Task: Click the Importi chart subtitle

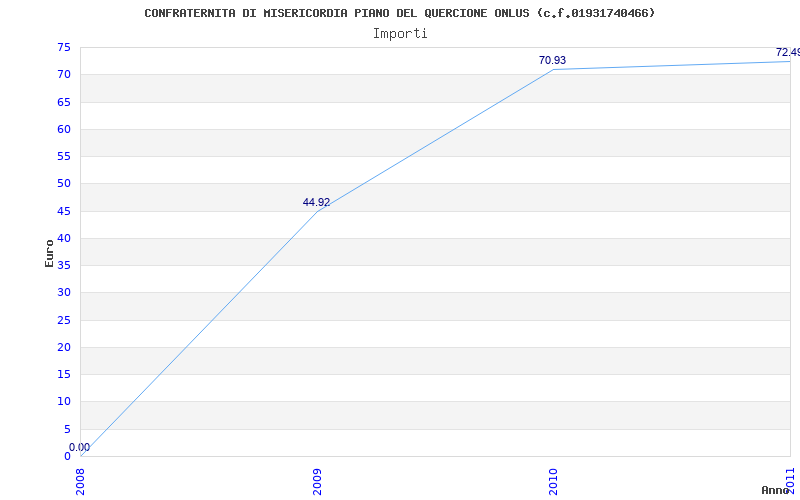Action: [x=400, y=34]
